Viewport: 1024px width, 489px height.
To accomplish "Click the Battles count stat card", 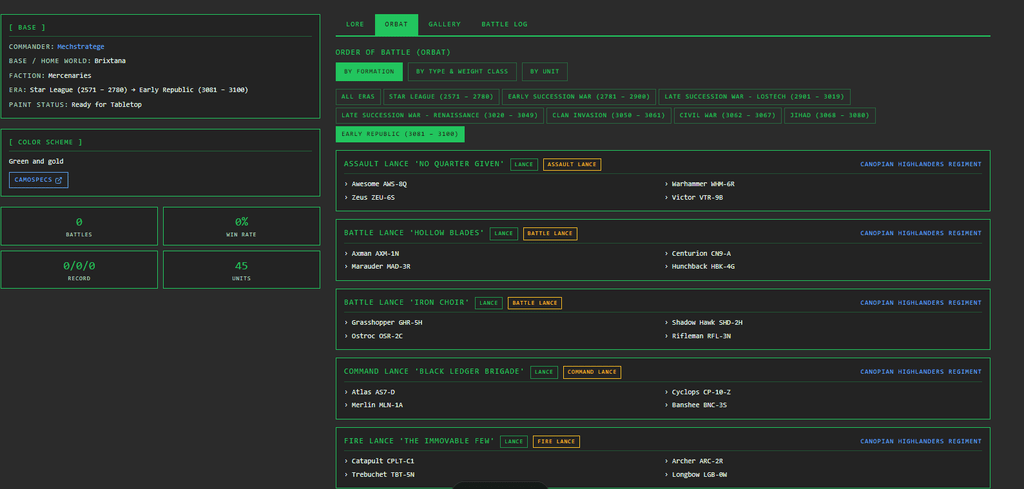I will click(79, 226).
